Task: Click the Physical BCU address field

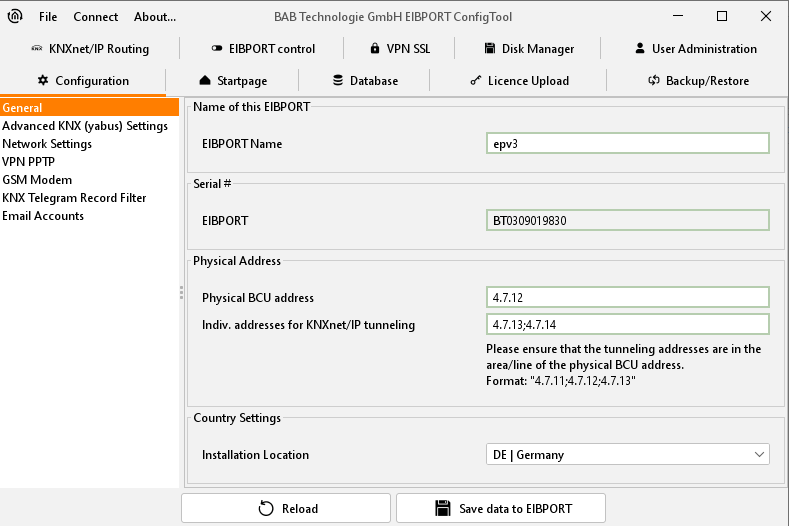Action: pos(627,298)
